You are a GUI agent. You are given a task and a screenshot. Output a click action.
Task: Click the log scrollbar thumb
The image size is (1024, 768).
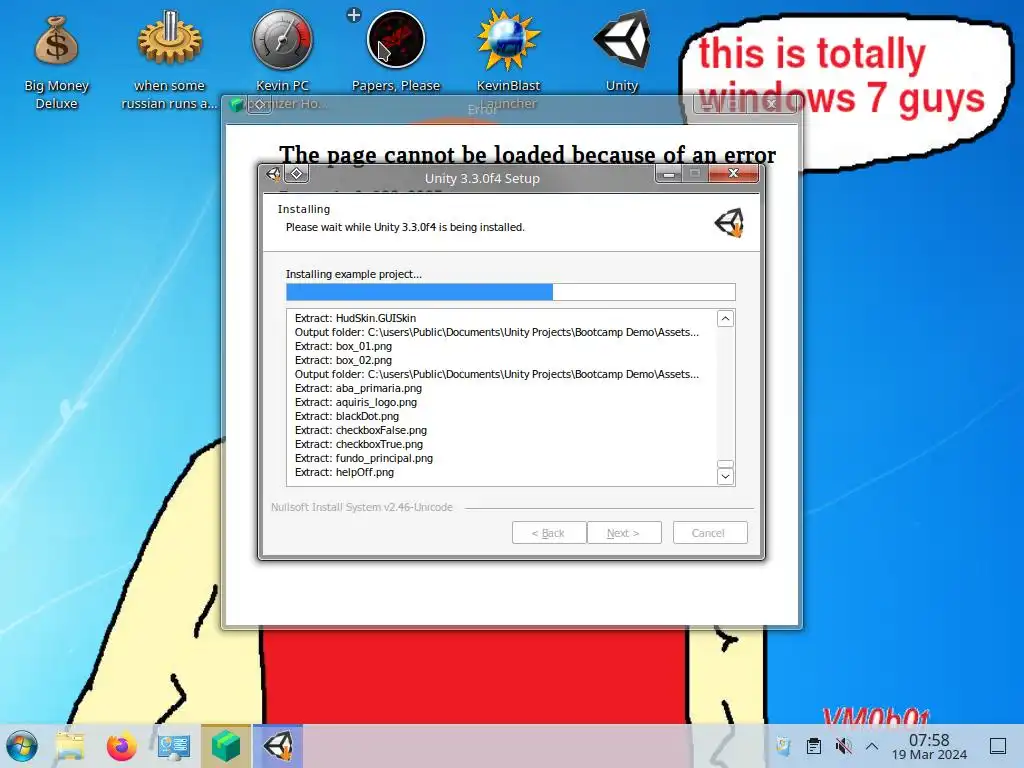point(726,464)
